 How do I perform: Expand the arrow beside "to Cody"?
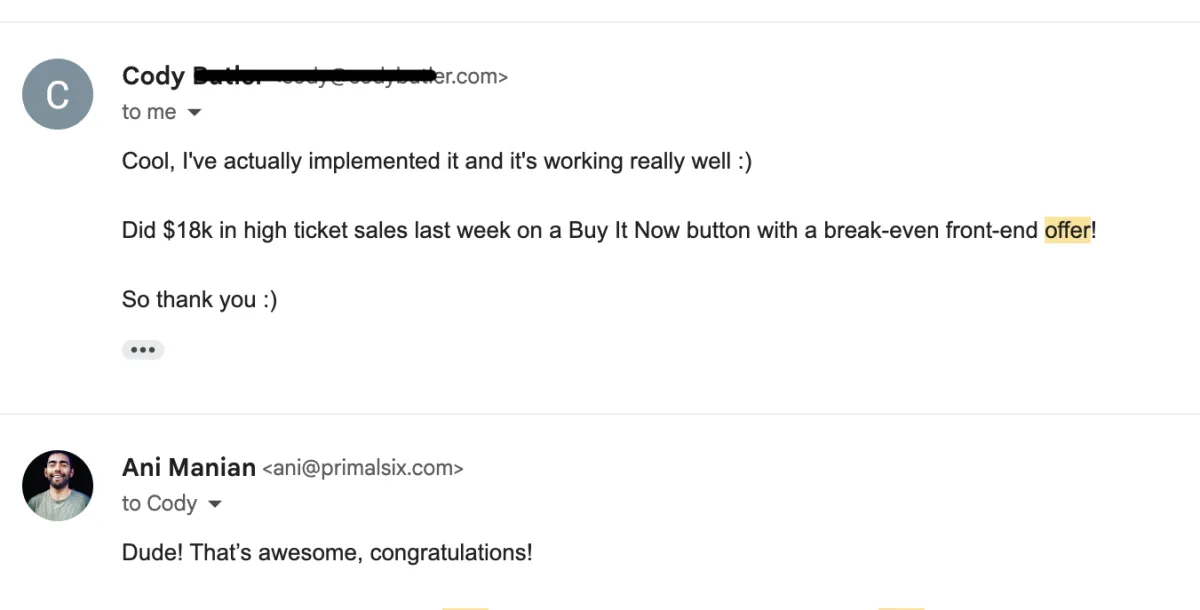pos(214,504)
